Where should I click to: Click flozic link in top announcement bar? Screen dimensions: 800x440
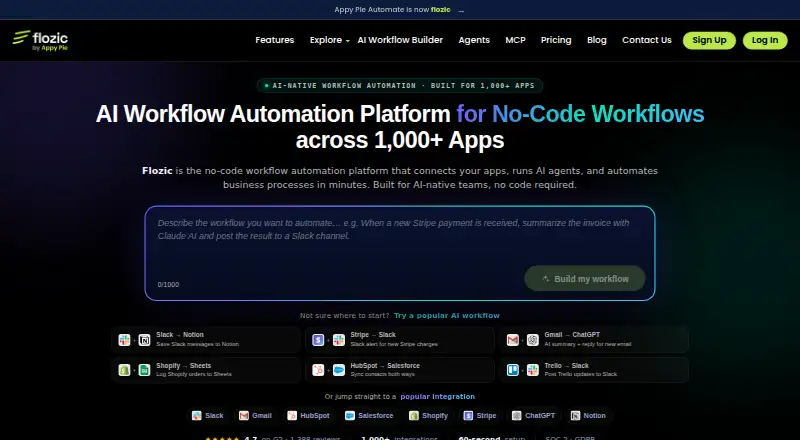click(440, 10)
